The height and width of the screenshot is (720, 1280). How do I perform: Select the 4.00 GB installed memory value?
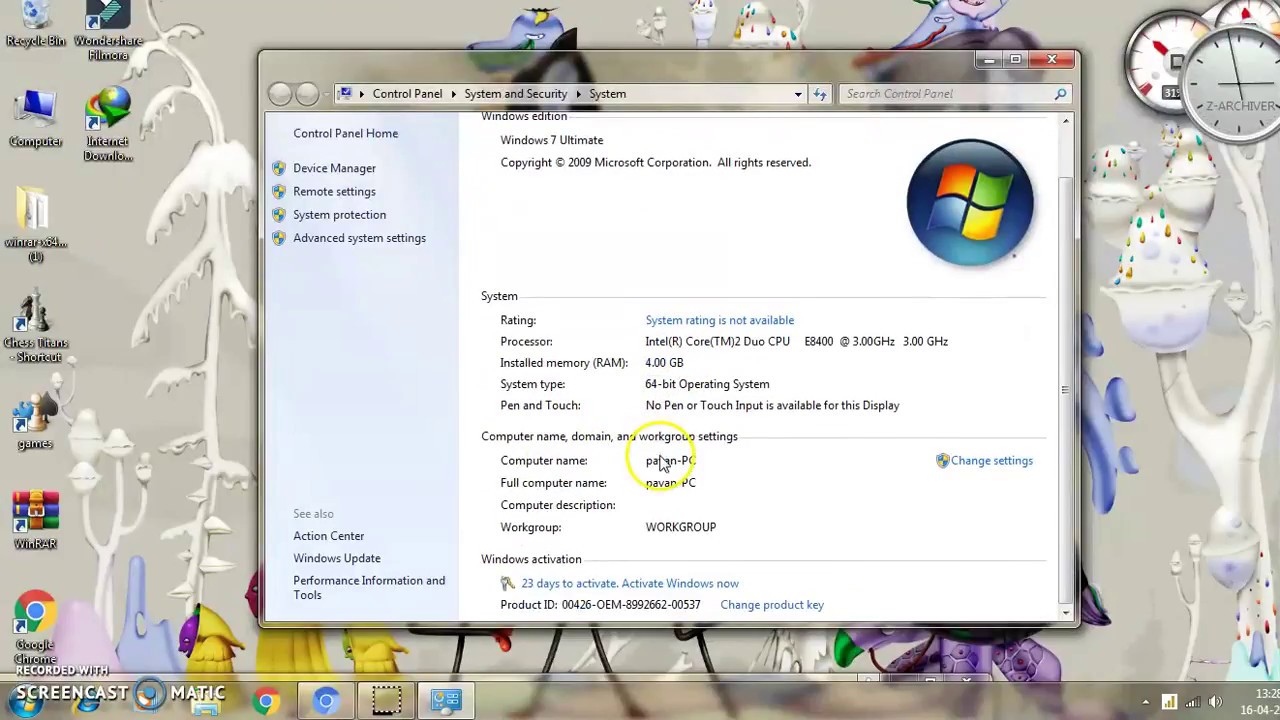664,363
